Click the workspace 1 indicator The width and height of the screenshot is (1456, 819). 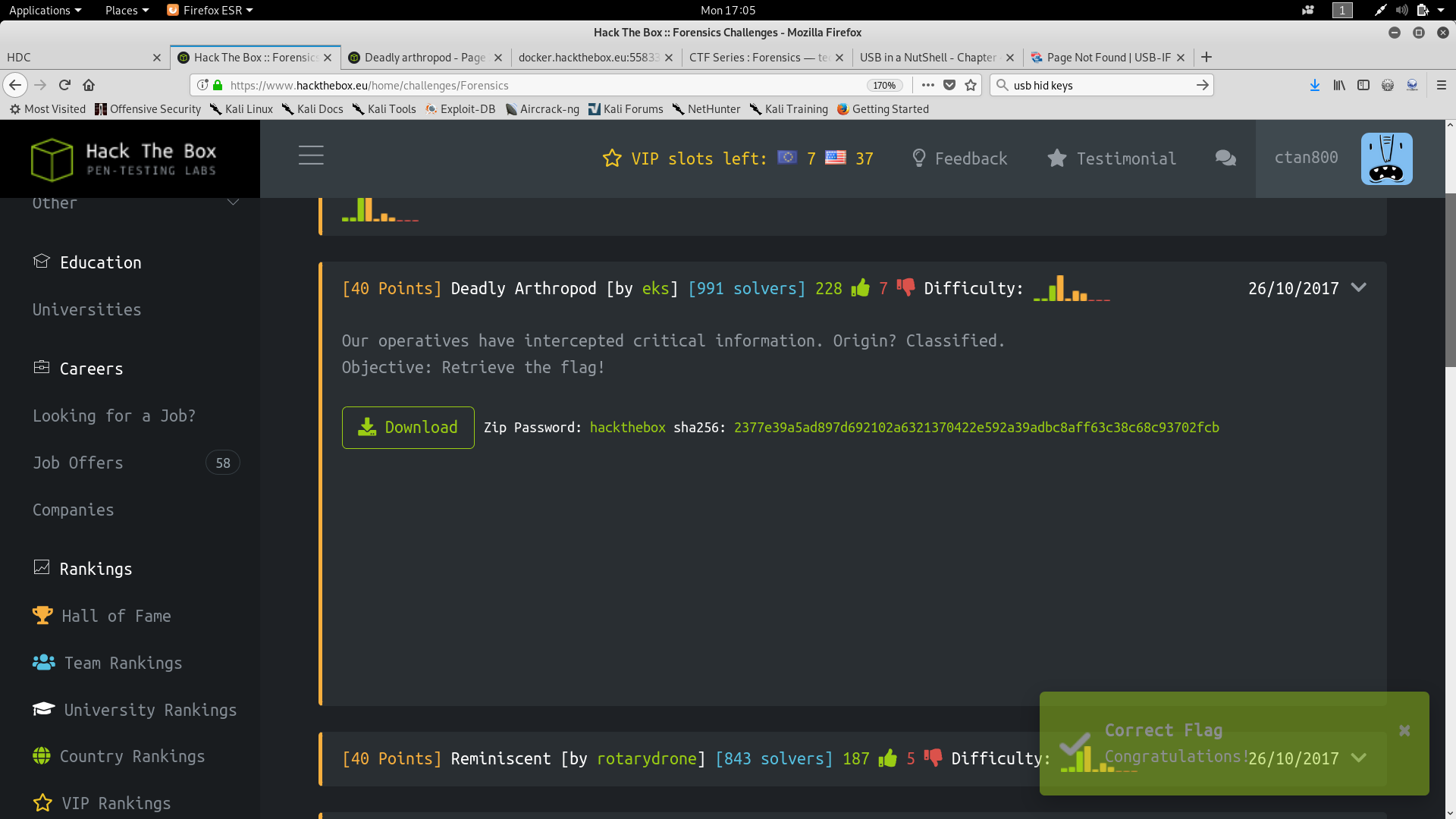point(1341,10)
